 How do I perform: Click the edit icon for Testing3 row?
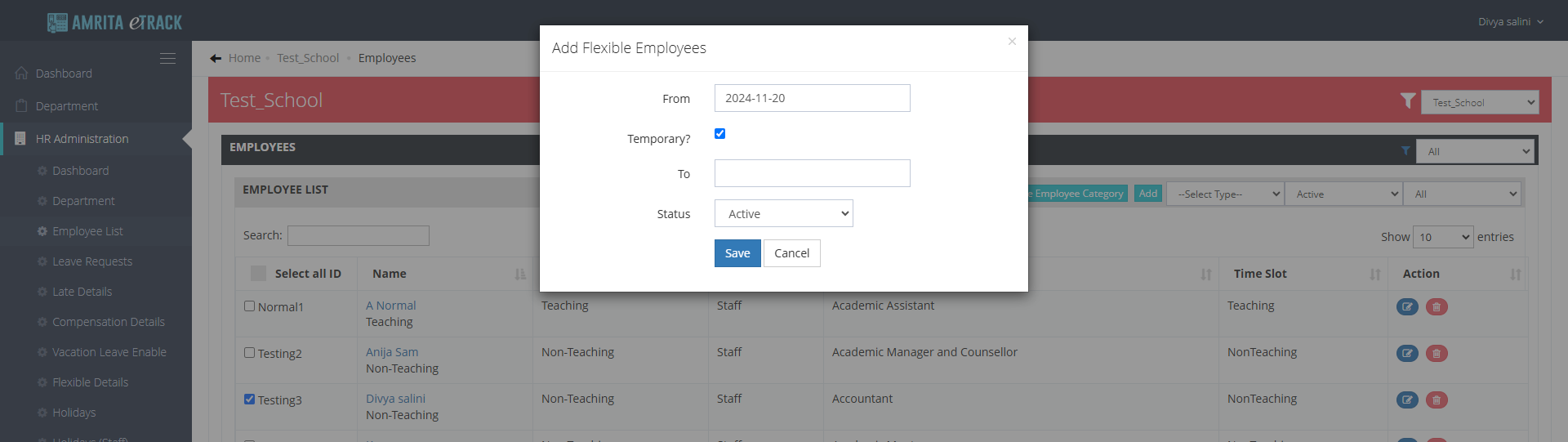1406,400
